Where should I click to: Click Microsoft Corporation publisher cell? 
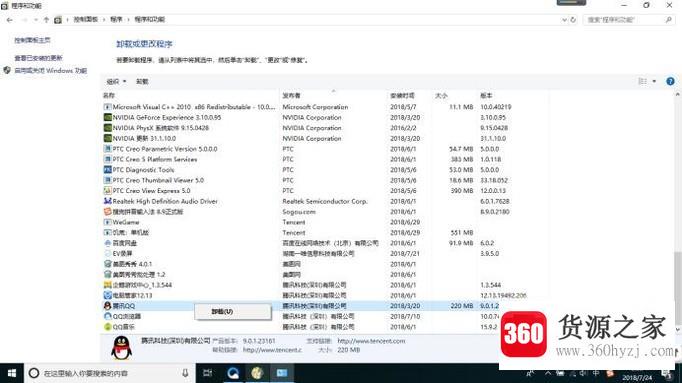(315, 107)
